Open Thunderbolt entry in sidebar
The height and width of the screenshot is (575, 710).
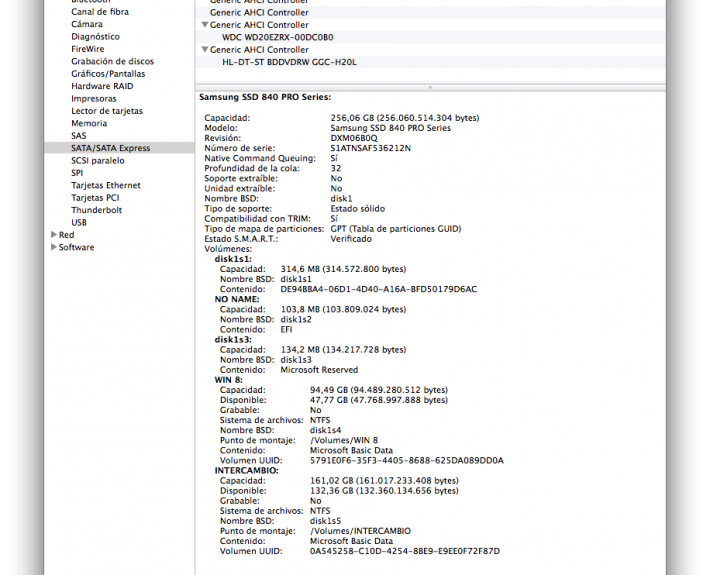(x=96, y=210)
